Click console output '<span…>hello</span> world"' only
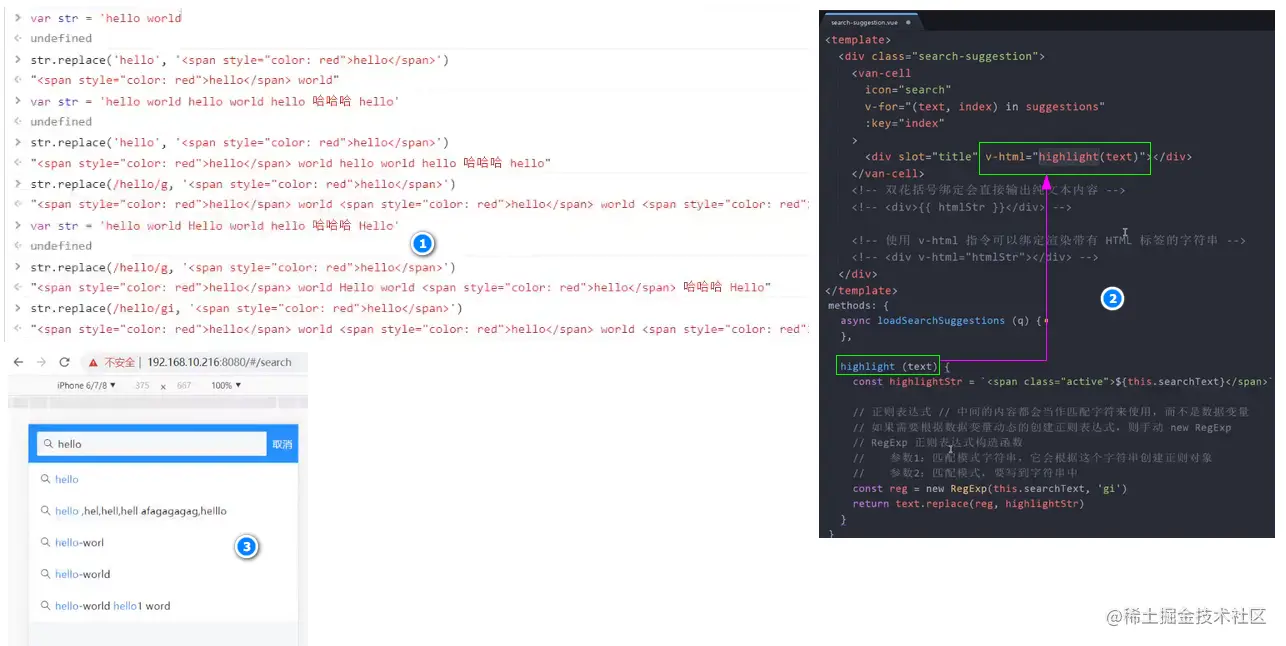Screen dimensions: 1286x646 [x=185, y=80]
